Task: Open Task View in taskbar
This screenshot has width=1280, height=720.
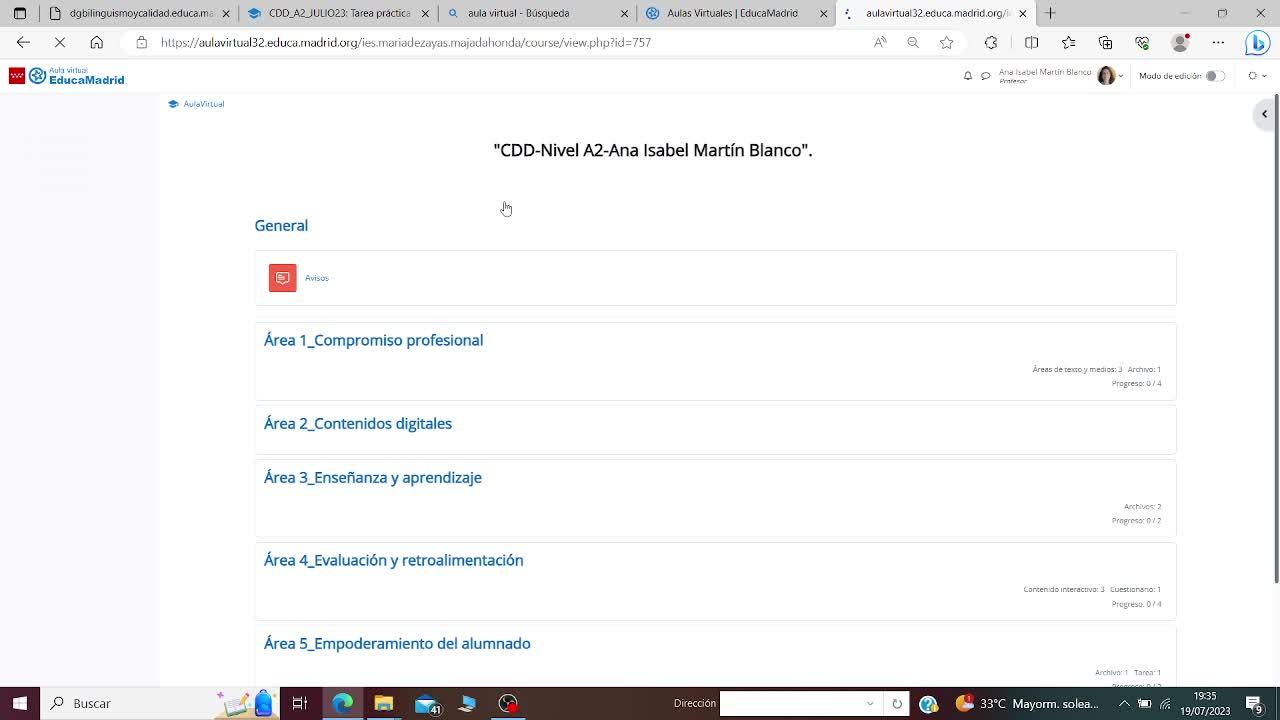Action: coord(299,703)
